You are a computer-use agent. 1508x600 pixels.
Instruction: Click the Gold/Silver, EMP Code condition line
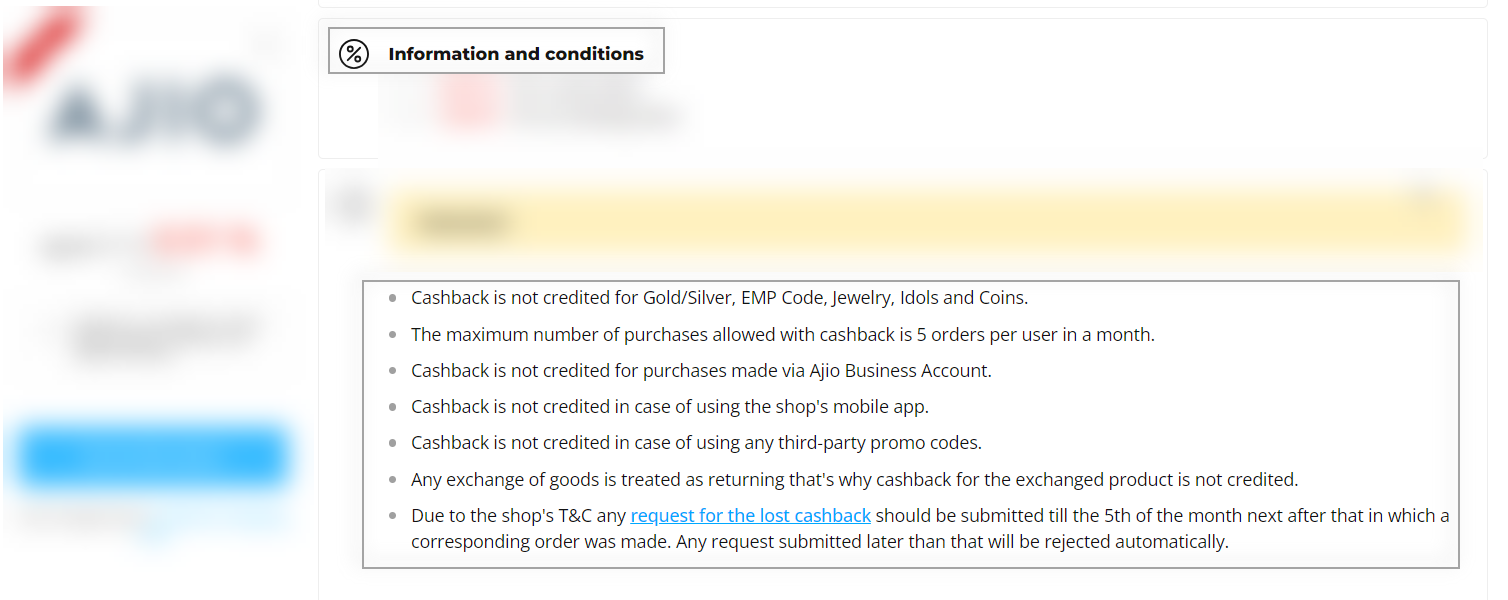(719, 298)
